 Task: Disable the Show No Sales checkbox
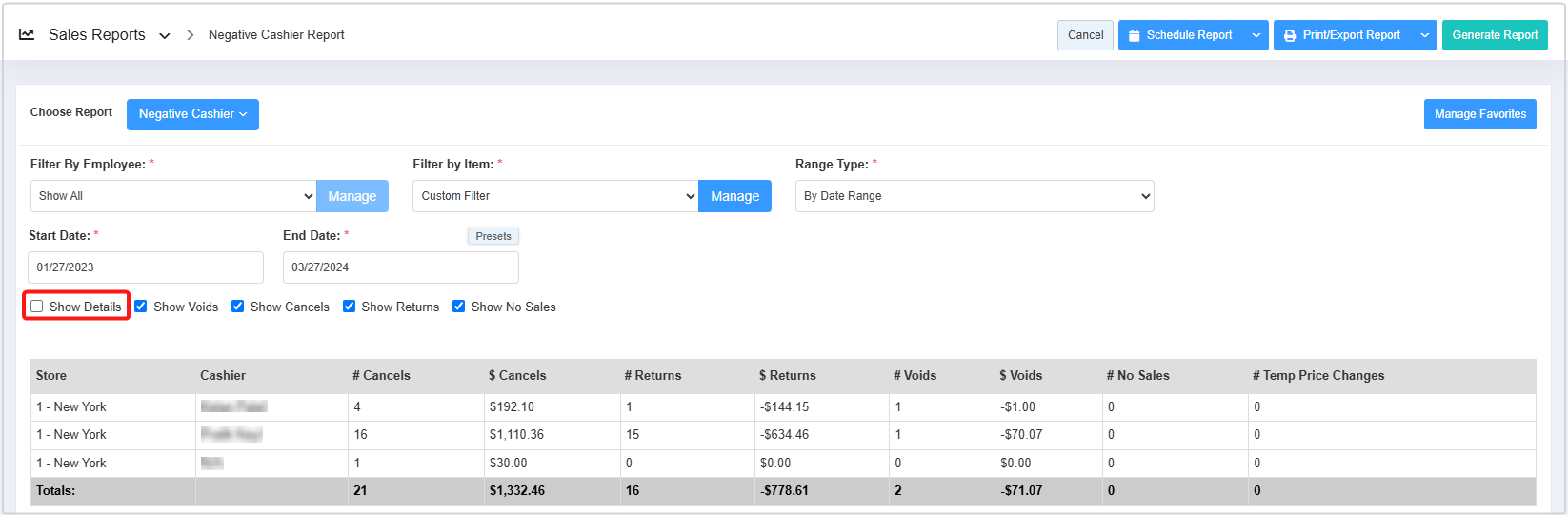(x=459, y=307)
